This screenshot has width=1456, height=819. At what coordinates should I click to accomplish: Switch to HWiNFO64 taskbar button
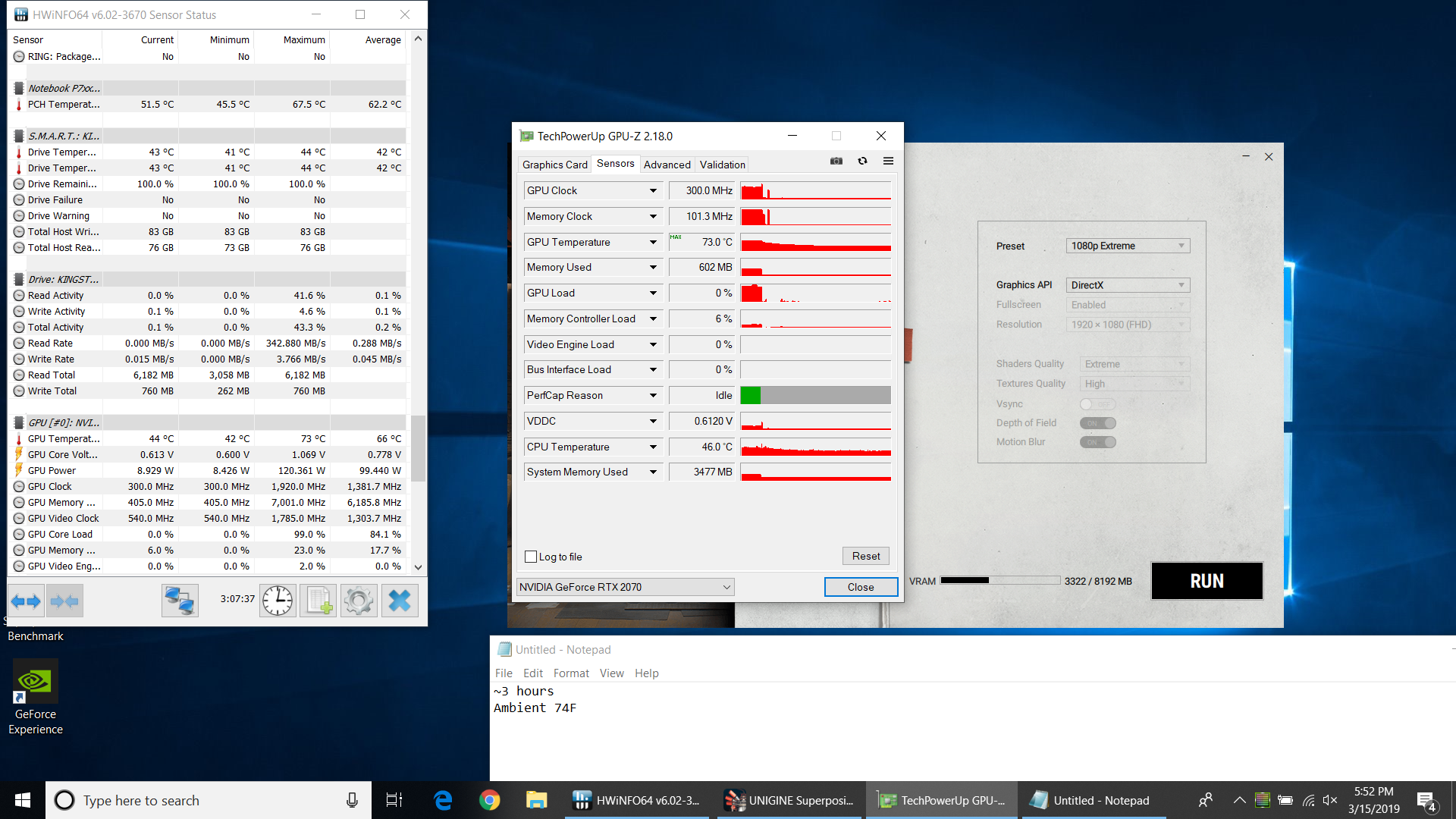tap(637, 800)
